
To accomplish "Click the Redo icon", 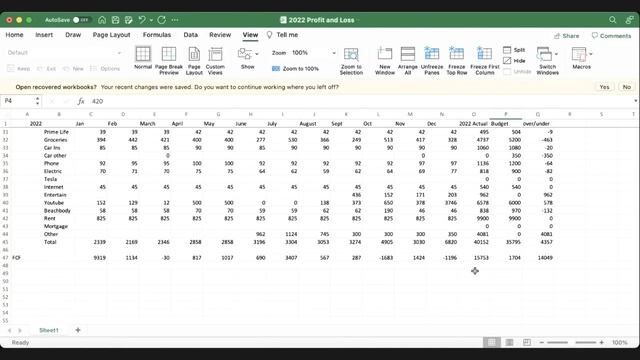I will point(162,20).
